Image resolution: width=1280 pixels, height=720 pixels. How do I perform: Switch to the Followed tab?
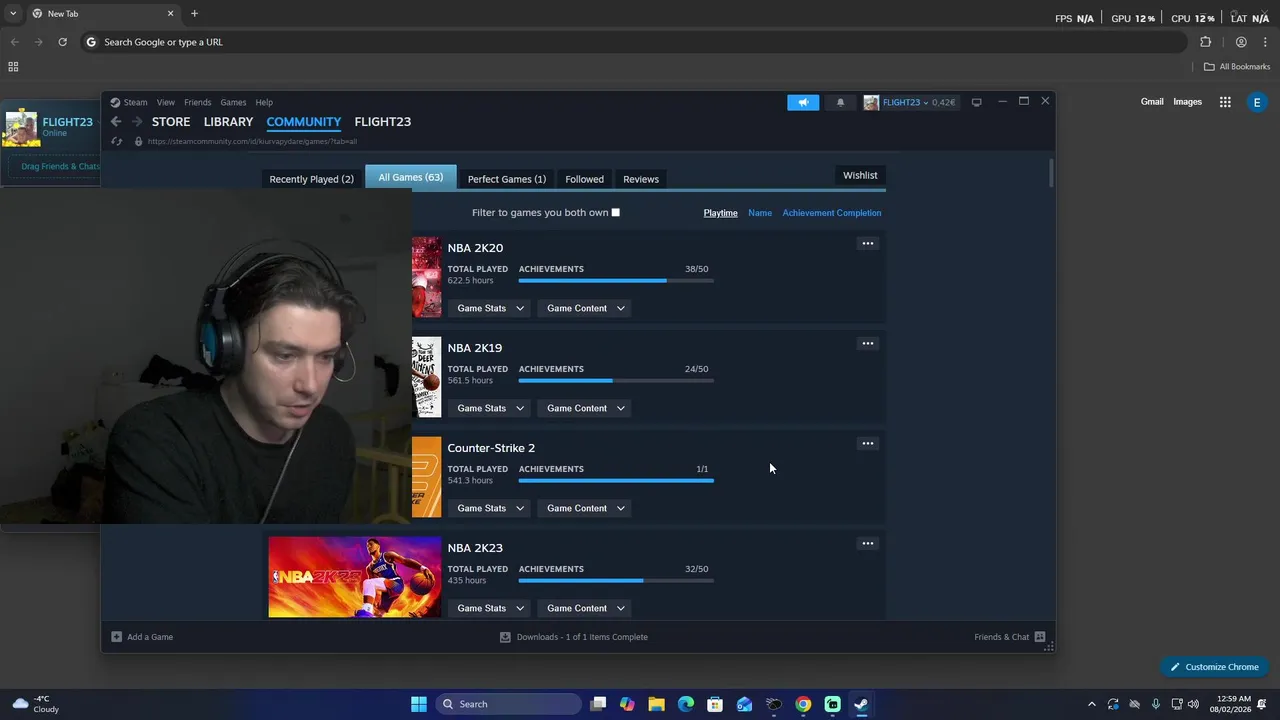[584, 179]
